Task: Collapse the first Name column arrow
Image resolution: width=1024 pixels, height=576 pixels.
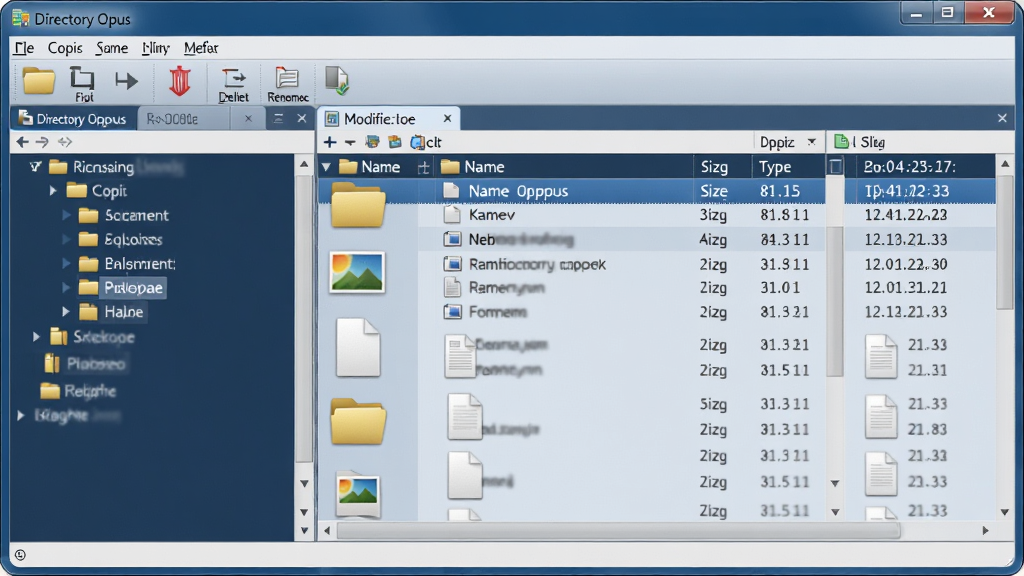Action: click(326, 167)
